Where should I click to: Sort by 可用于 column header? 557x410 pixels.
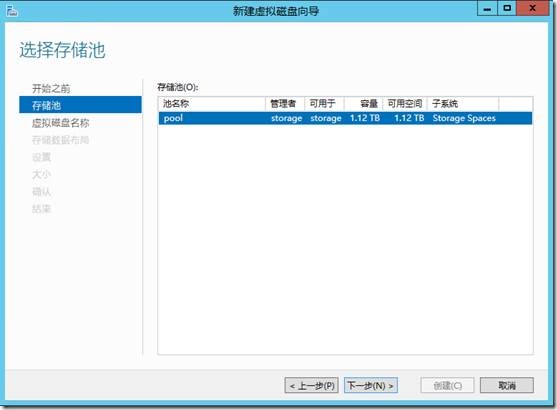[x=324, y=104]
